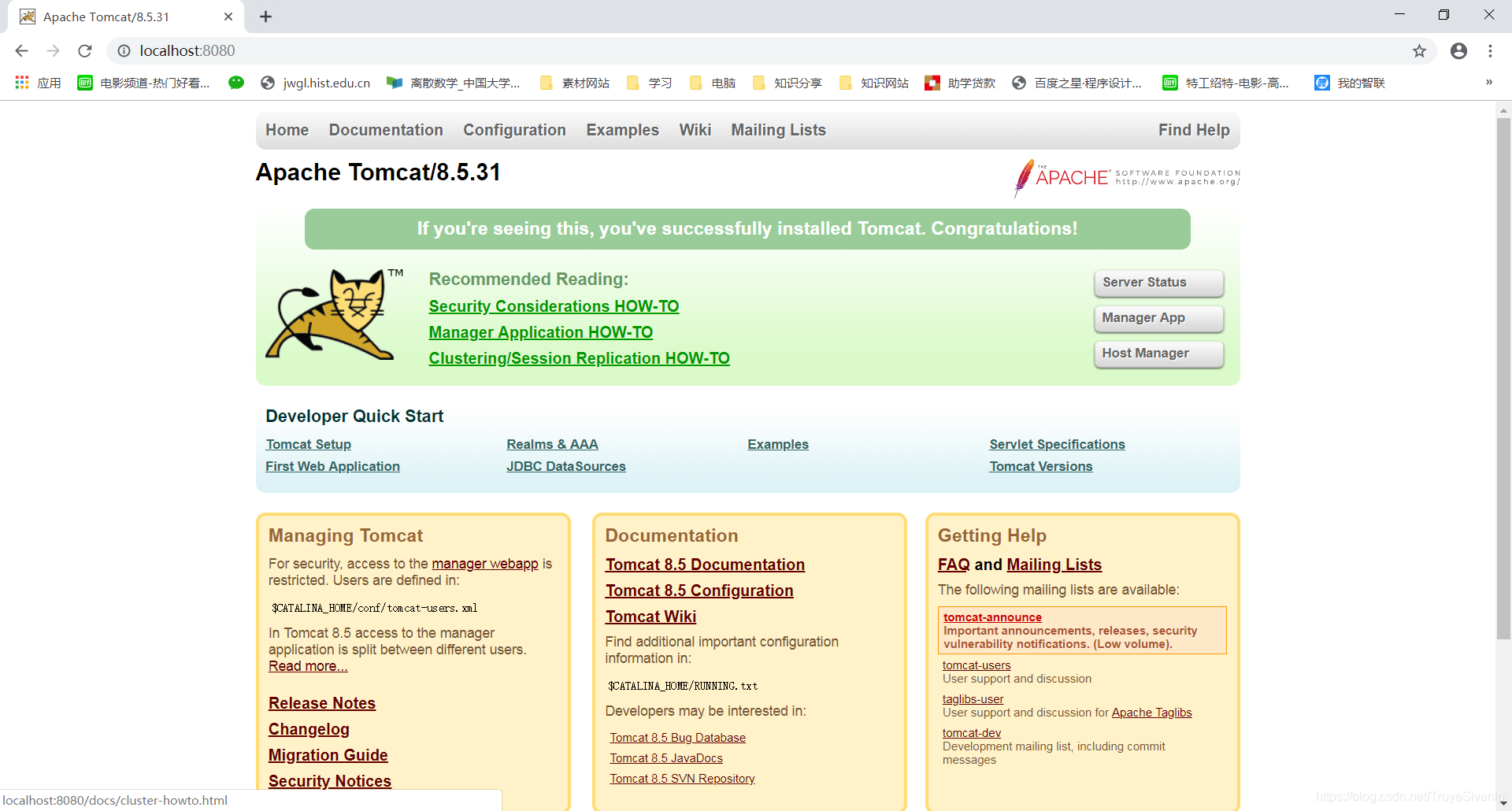The image size is (1512, 811).
Task: Open the Changelog link
Action: tap(309, 729)
